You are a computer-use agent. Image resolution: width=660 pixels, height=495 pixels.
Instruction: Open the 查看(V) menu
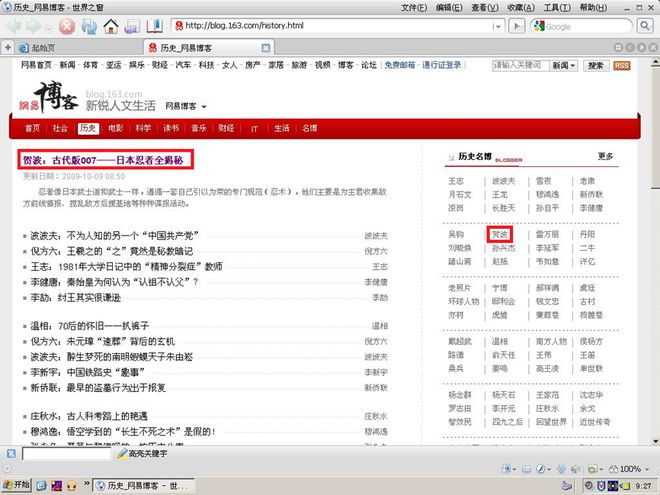[485, 8]
